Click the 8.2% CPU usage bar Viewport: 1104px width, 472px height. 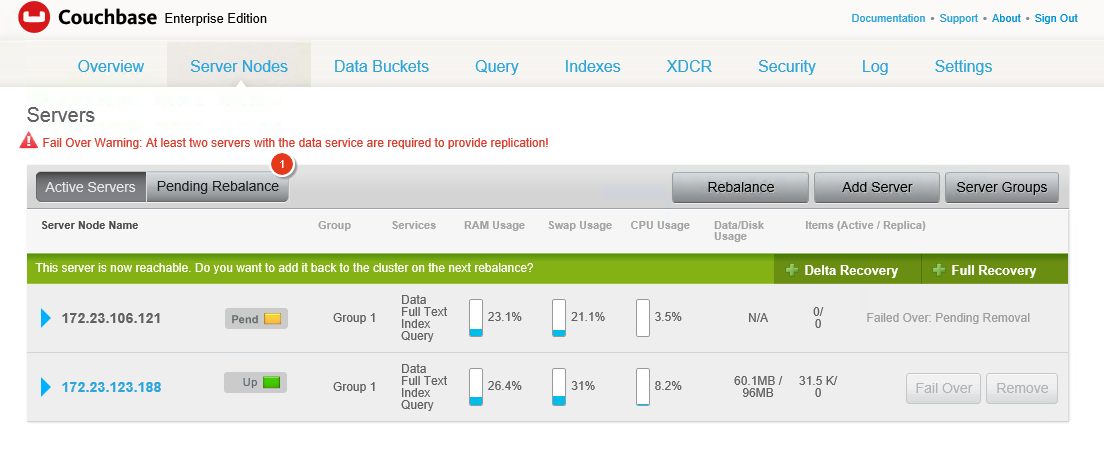(x=643, y=387)
